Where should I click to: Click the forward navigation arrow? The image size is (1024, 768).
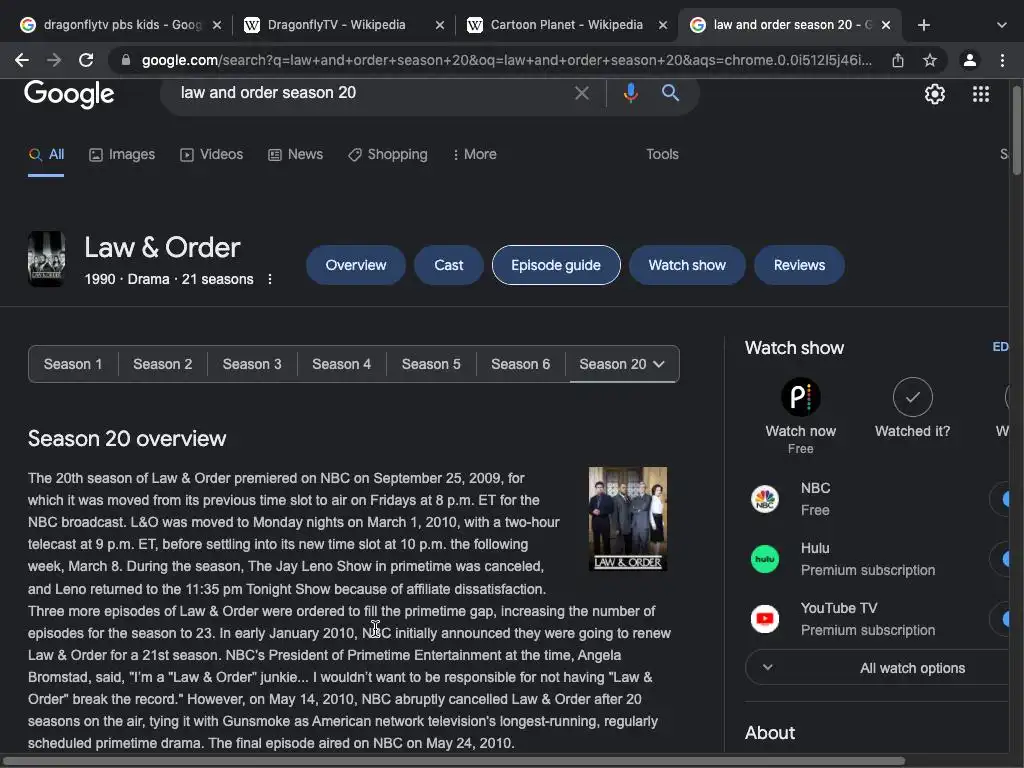pyautogui.click(x=54, y=60)
